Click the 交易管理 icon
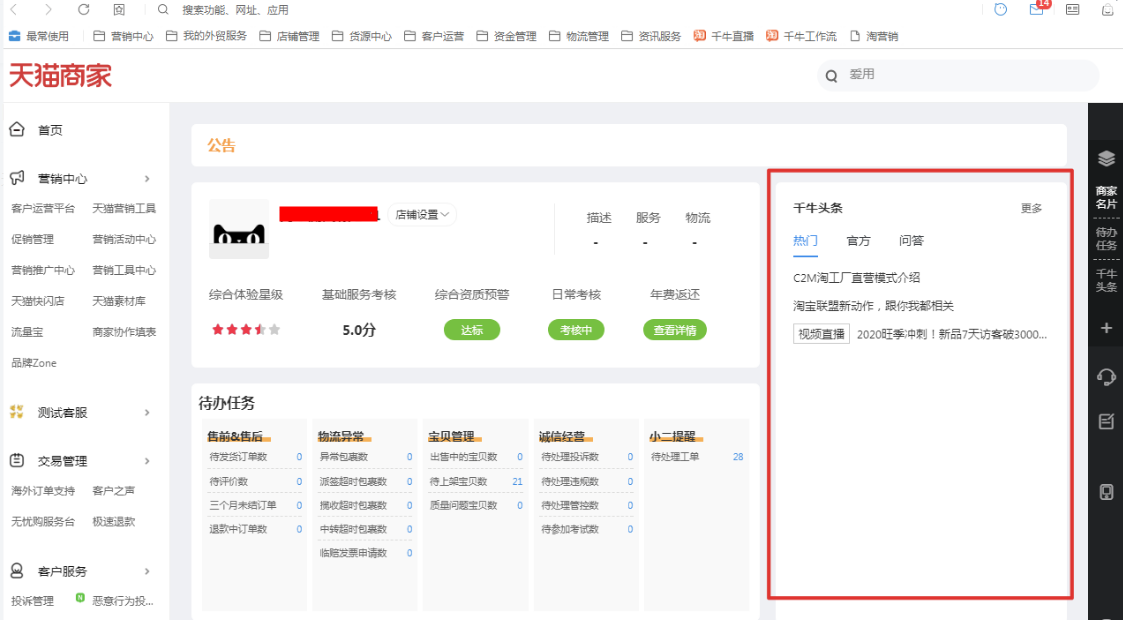This screenshot has height=620, width=1123. [16, 460]
